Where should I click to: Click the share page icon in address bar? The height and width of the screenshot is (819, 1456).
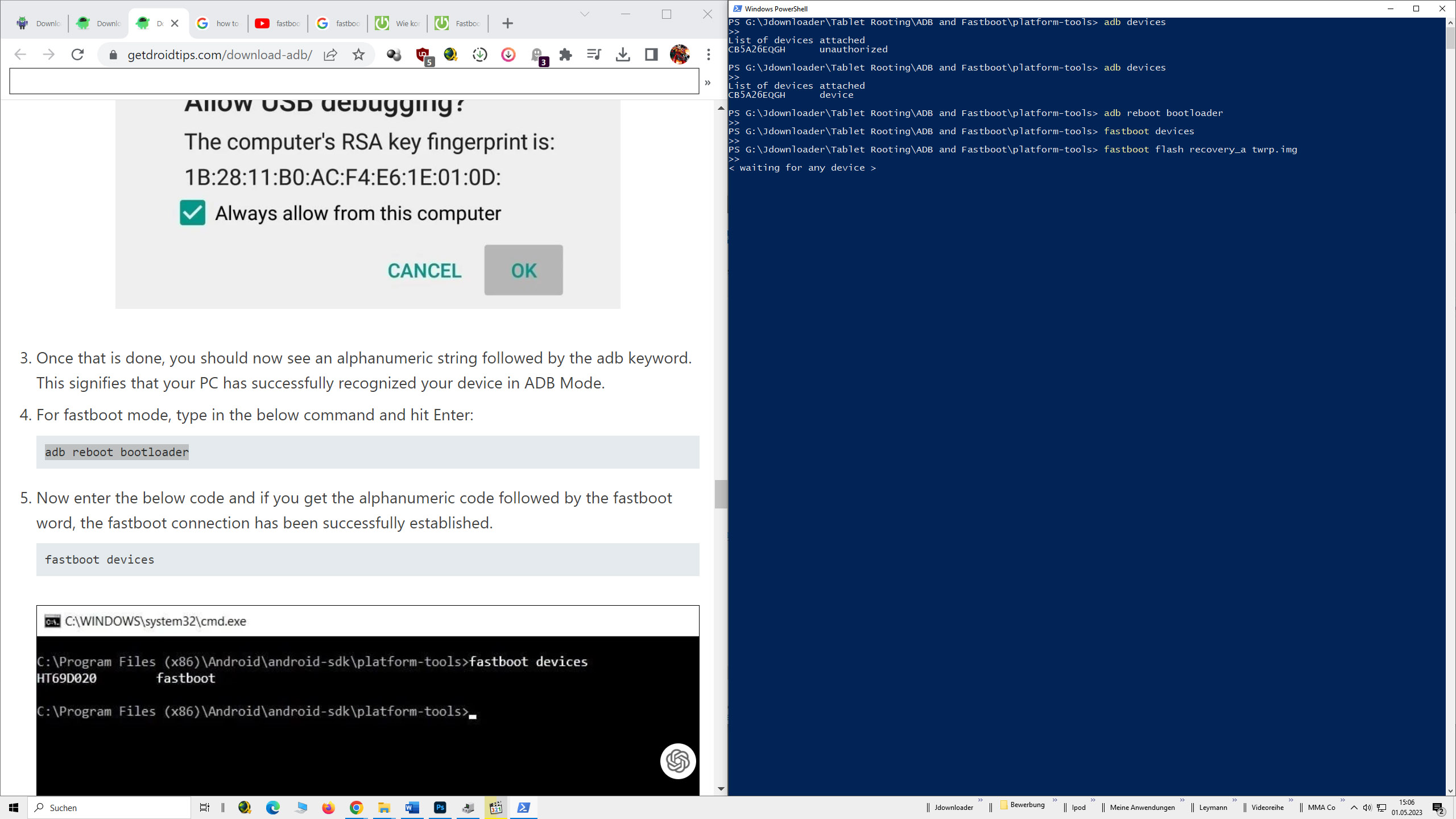330,55
